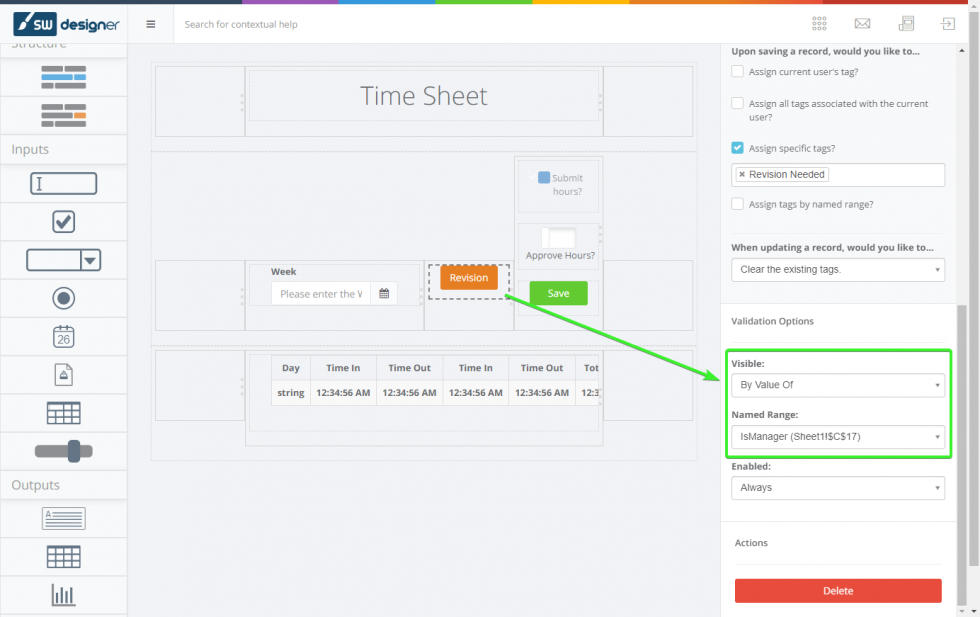Select the bar chart output tool
980x617 pixels.
click(x=64, y=595)
